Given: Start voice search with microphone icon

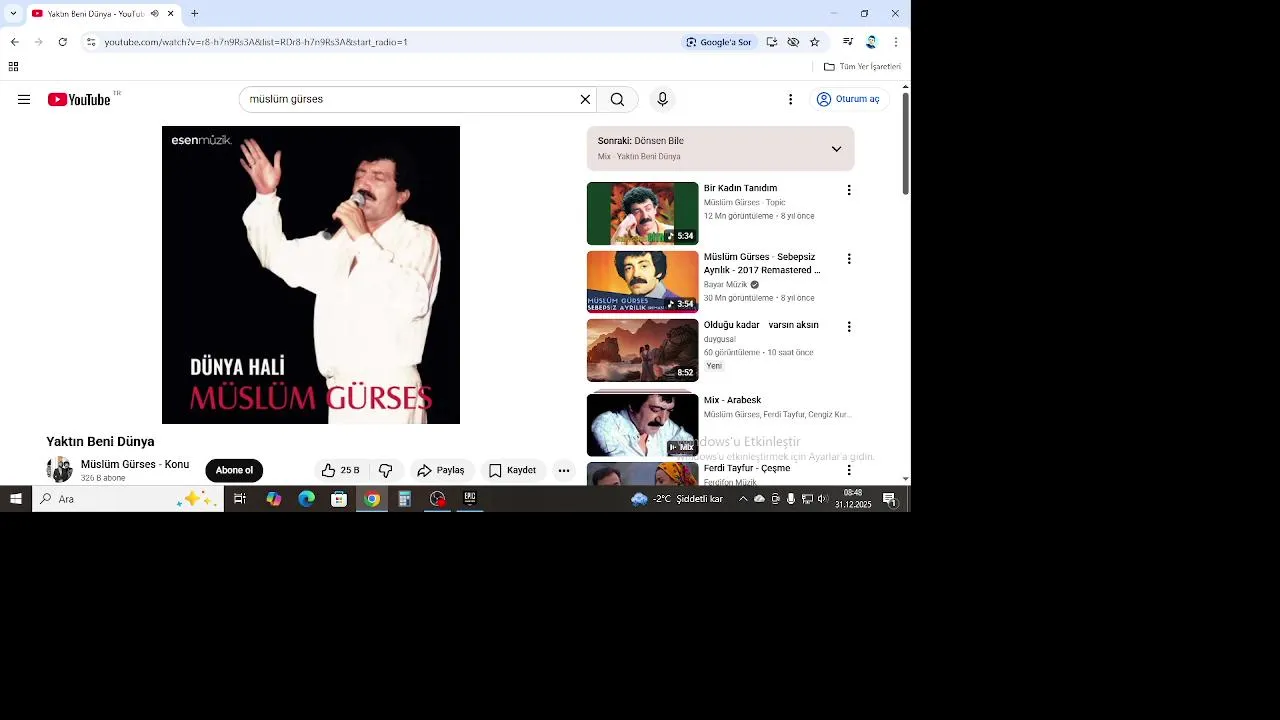Looking at the screenshot, I should (x=662, y=99).
